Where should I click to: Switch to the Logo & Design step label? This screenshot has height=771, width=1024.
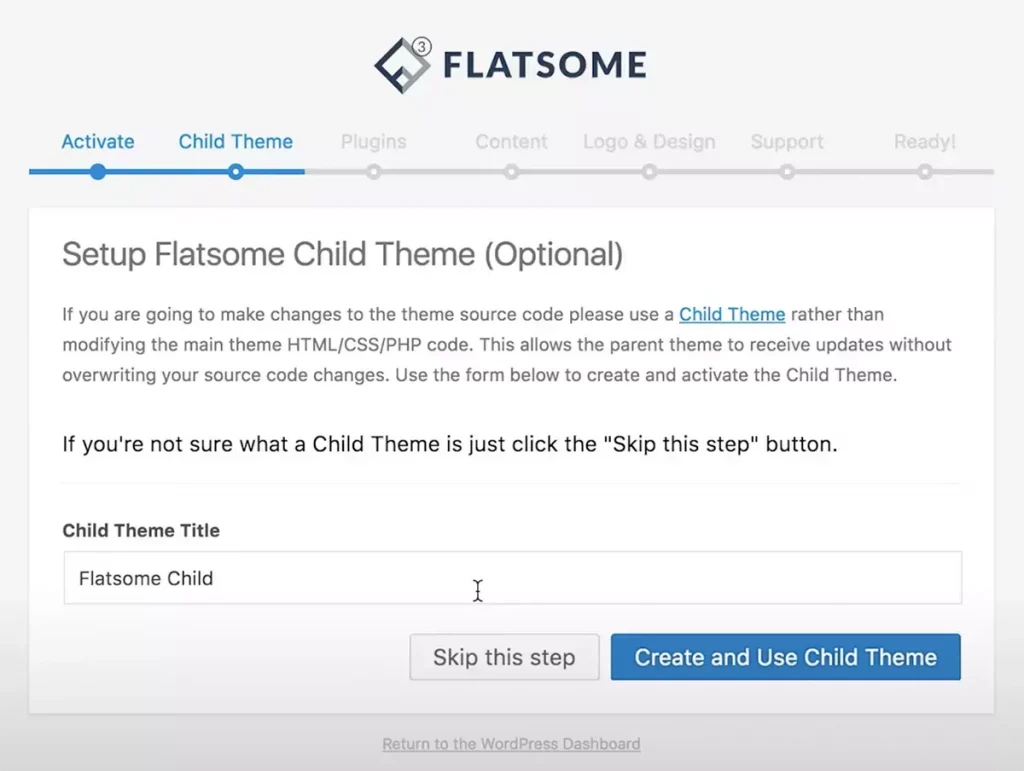(x=649, y=142)
